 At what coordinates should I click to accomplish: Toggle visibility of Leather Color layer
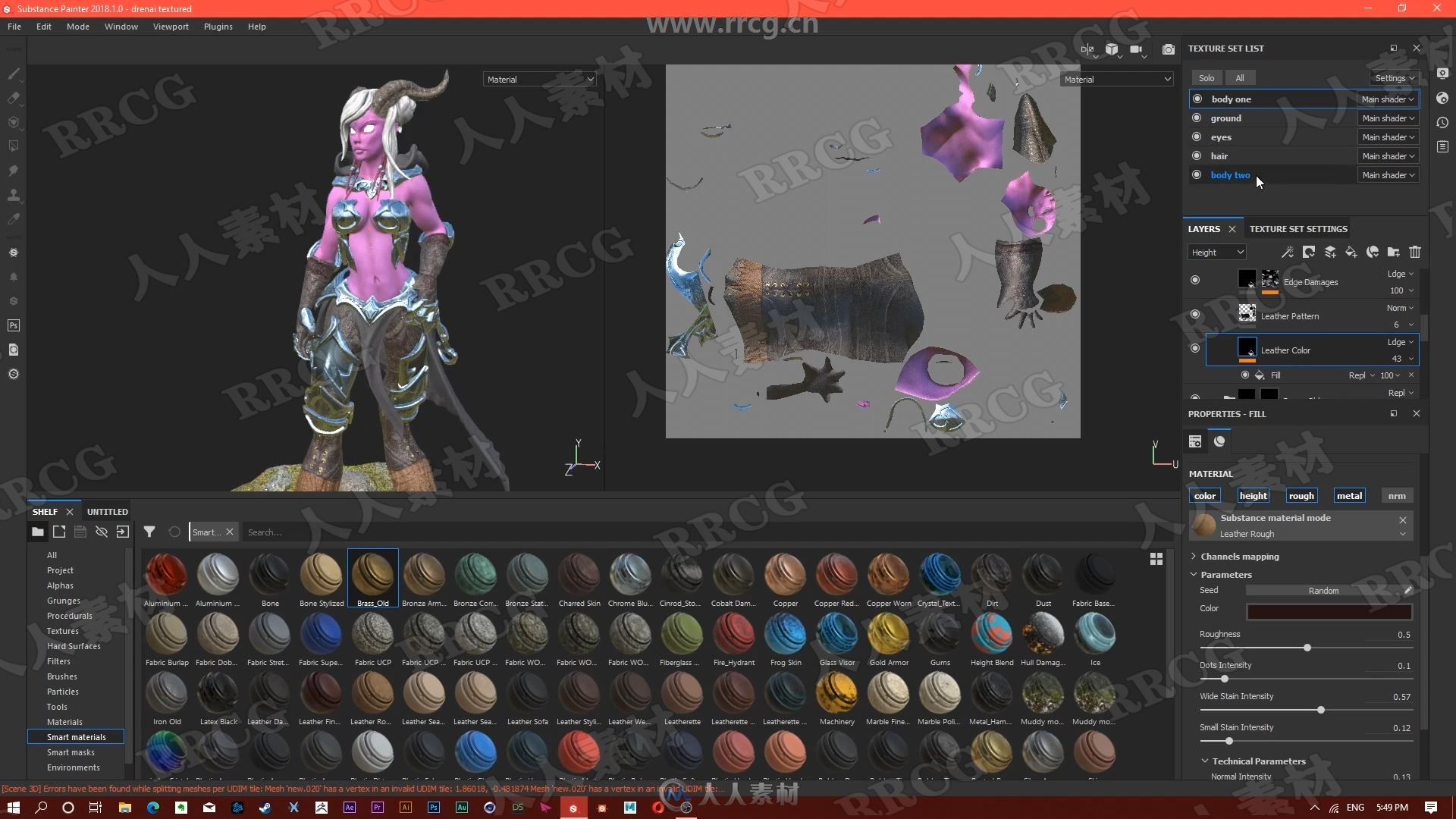(x=1195, y=348)
